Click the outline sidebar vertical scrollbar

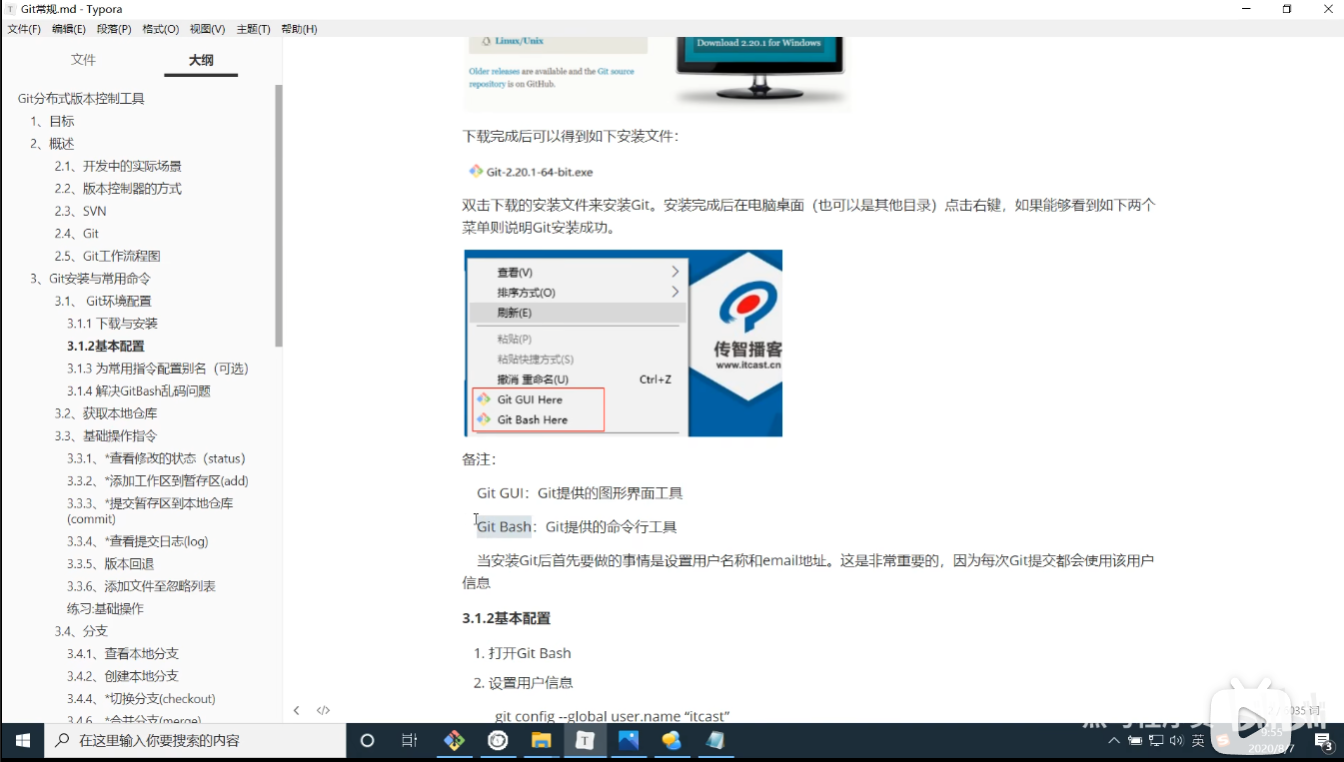point(279,215)
